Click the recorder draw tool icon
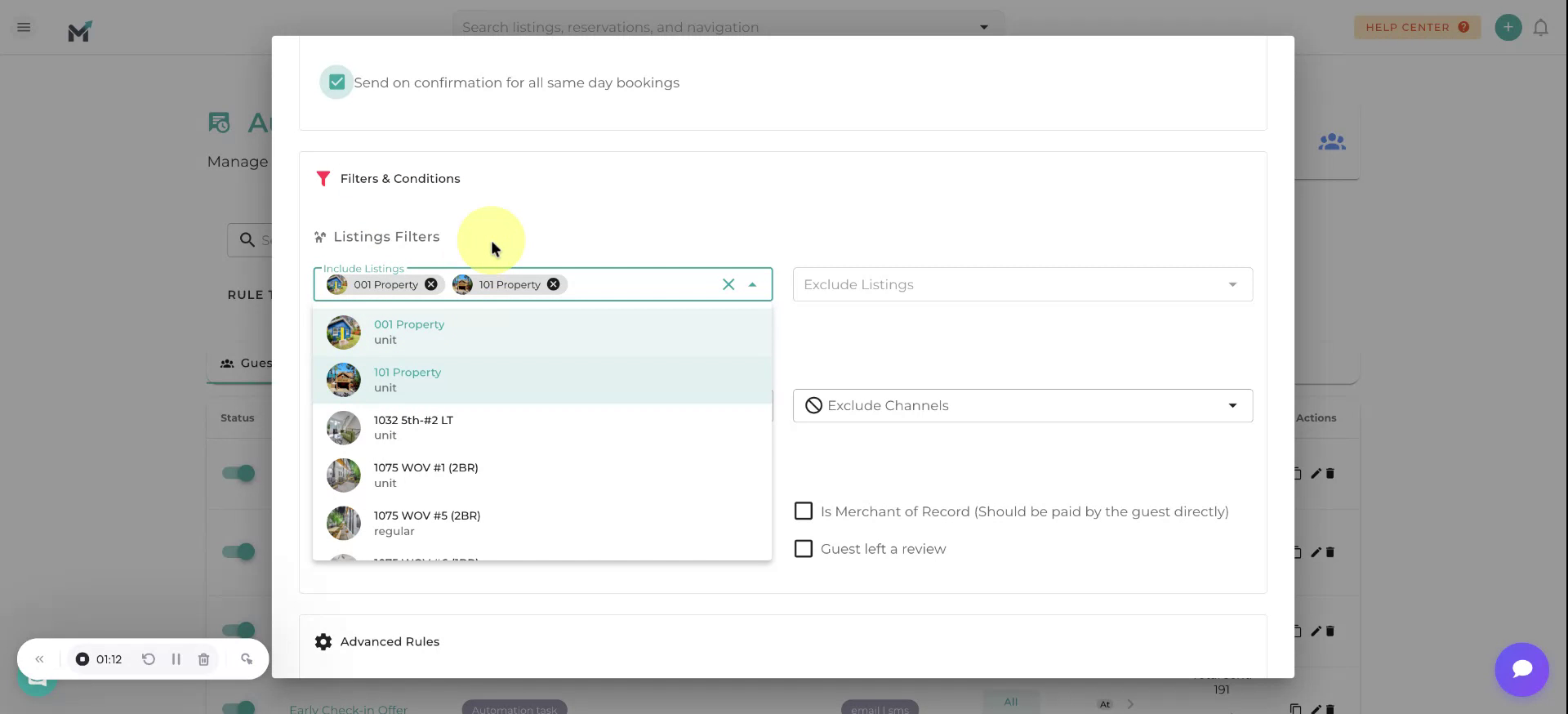 point(247,659)
